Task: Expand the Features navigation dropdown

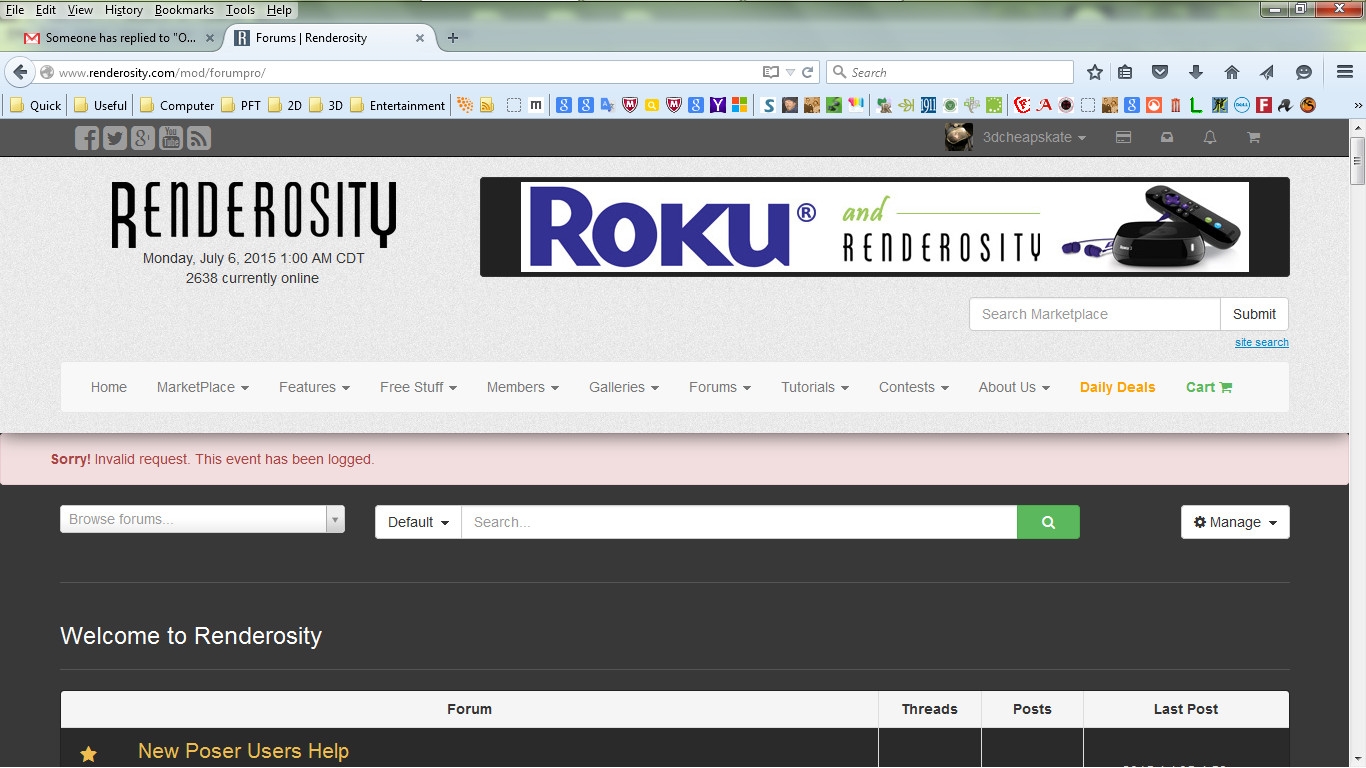Action: pos(314,387)
